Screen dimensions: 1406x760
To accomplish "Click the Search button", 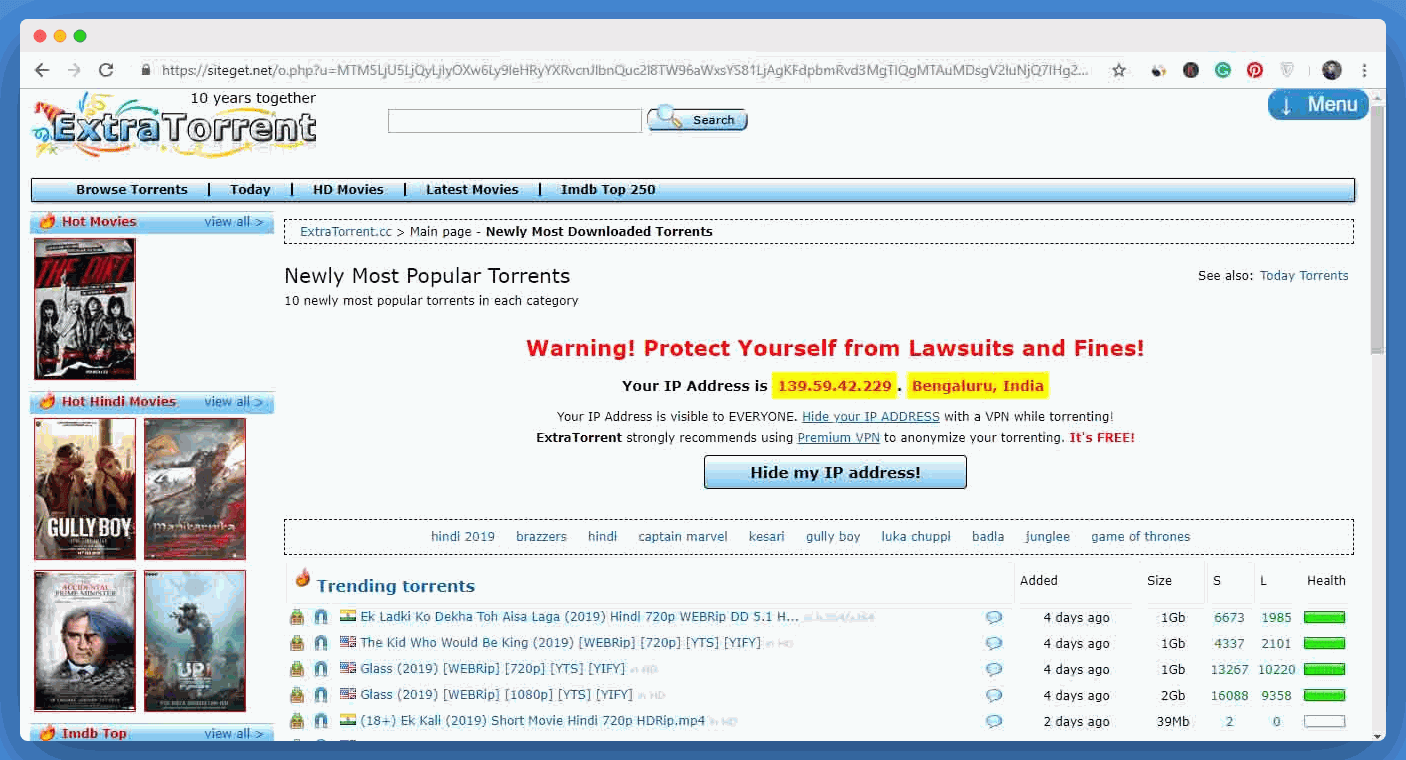I will coord(698,120).
